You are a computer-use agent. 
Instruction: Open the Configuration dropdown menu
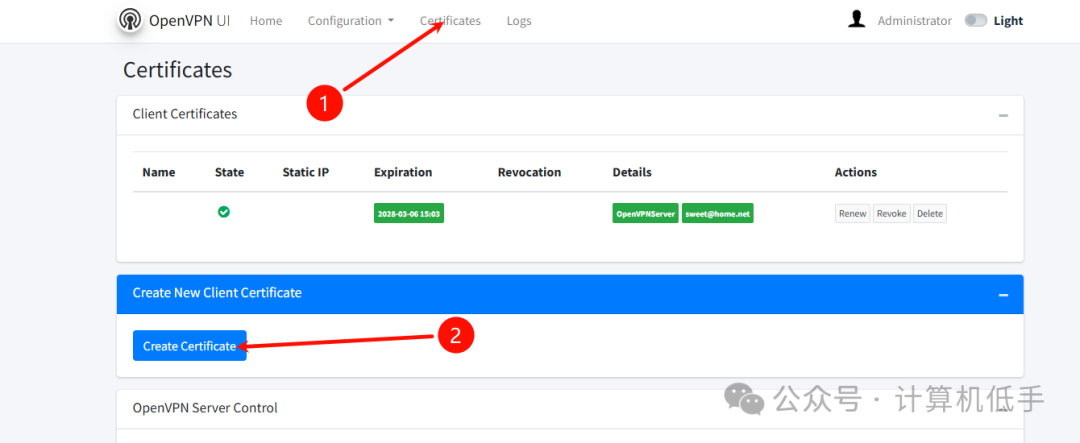(351, 21)
